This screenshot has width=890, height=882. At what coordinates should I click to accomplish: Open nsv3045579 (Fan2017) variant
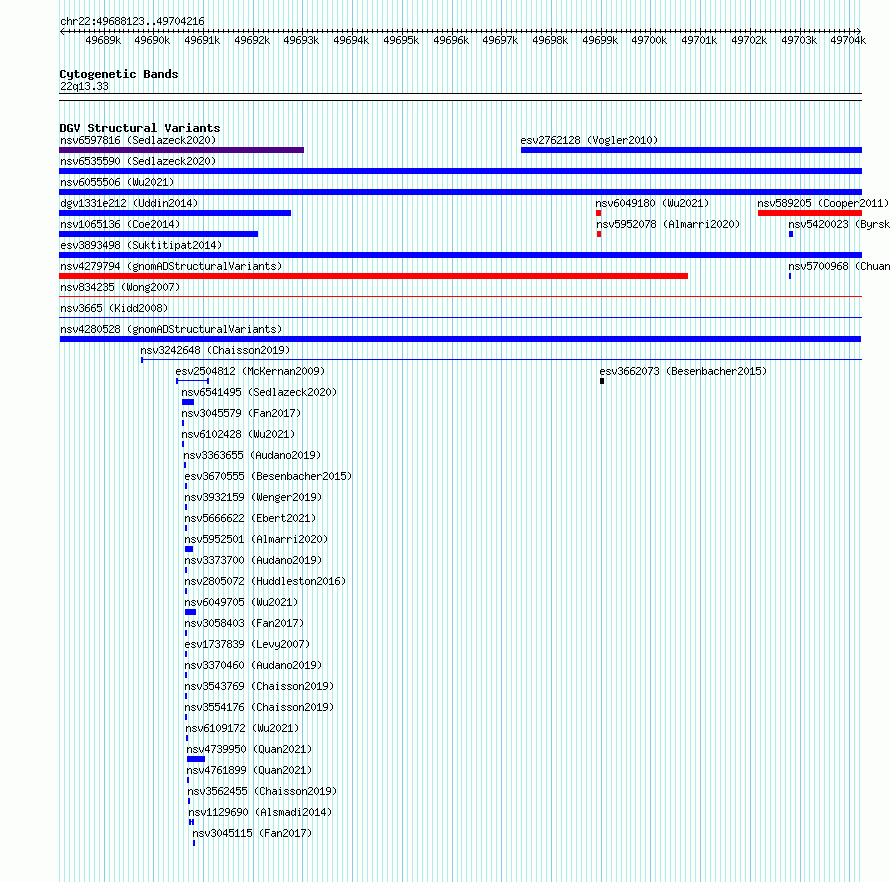(x=241, y=413)
